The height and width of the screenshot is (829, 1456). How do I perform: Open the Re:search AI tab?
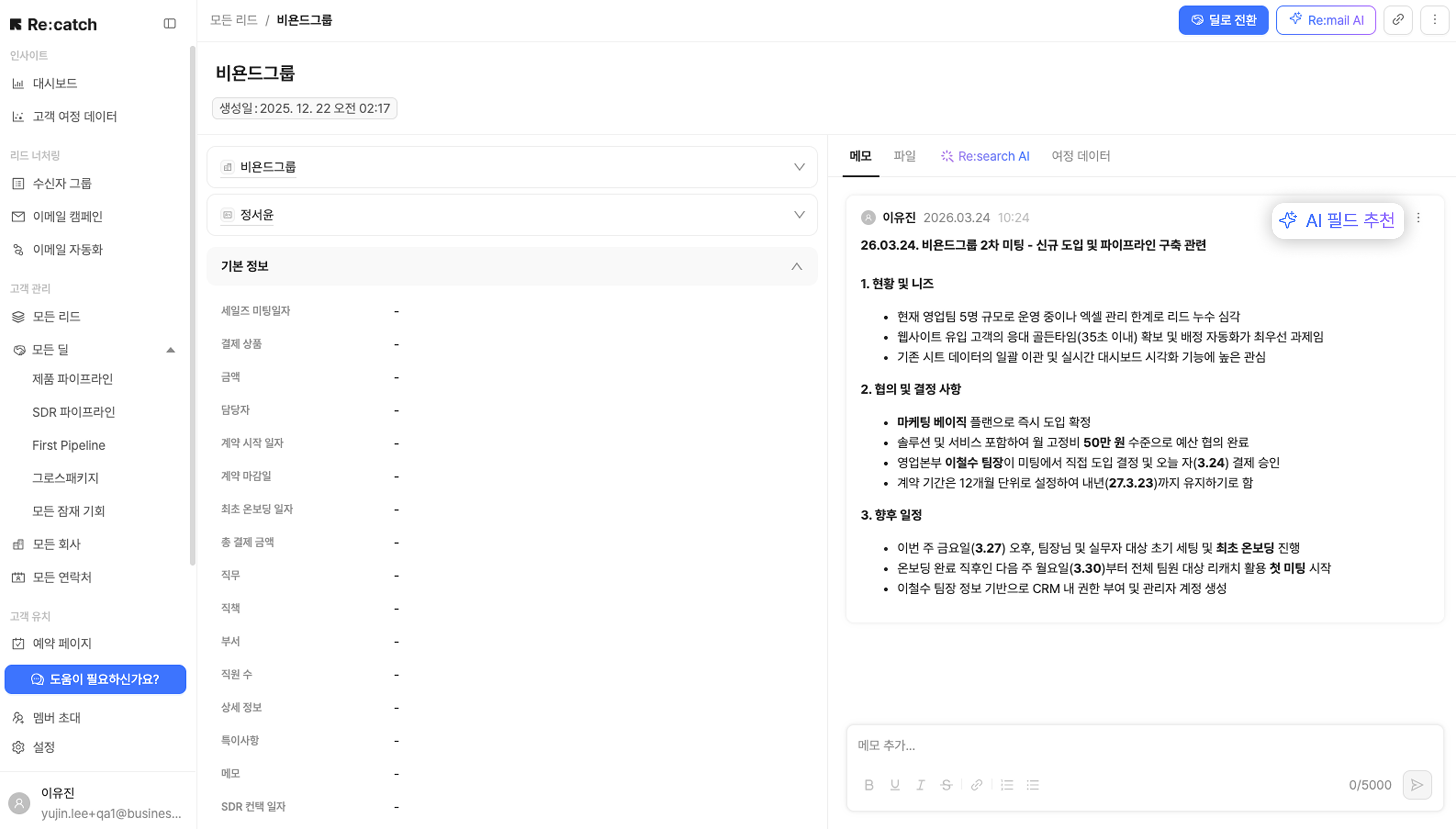(x=985, y=156)
